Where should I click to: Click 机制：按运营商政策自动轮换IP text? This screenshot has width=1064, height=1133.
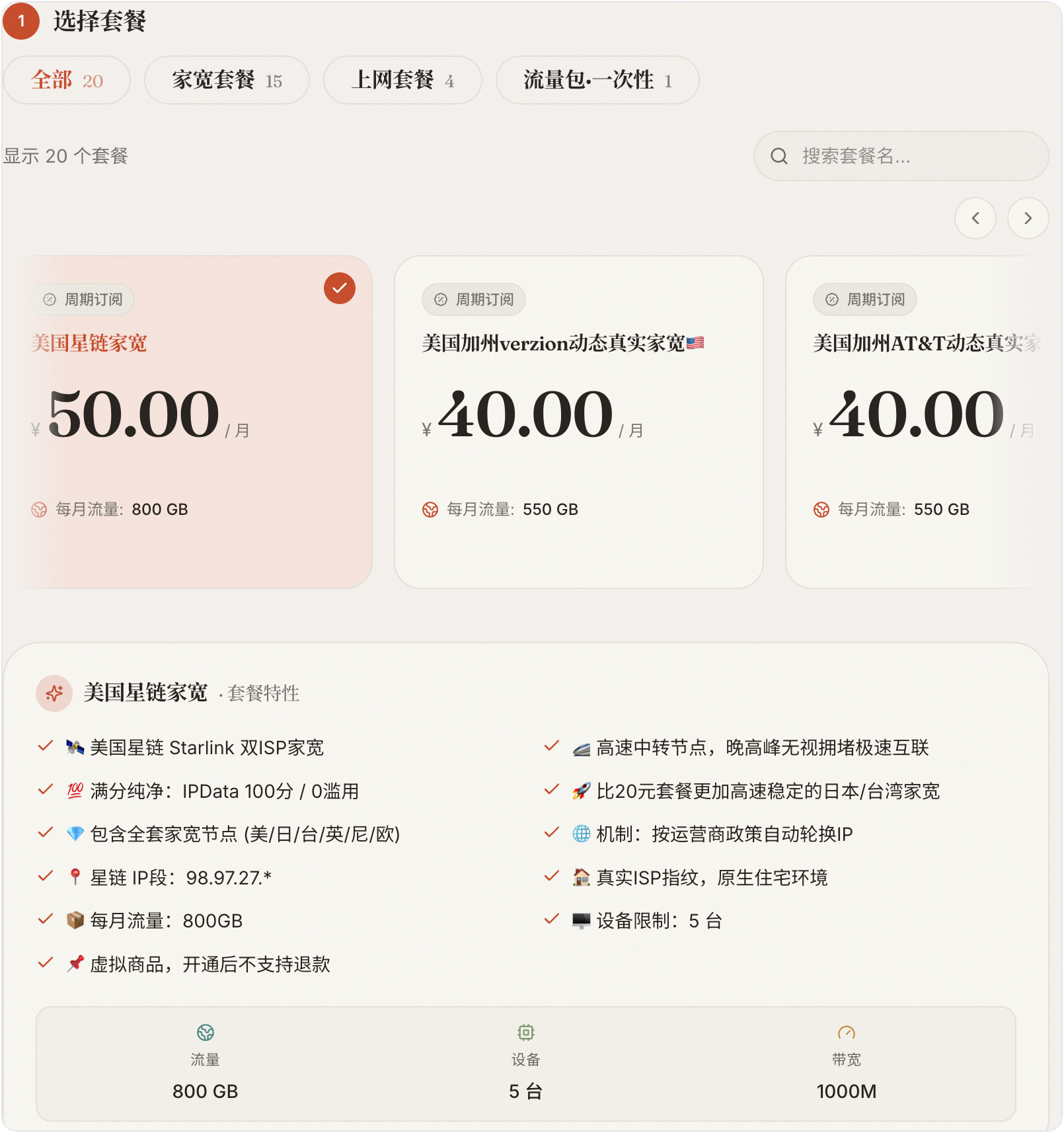pyautogui.click(x=724, y=834)
